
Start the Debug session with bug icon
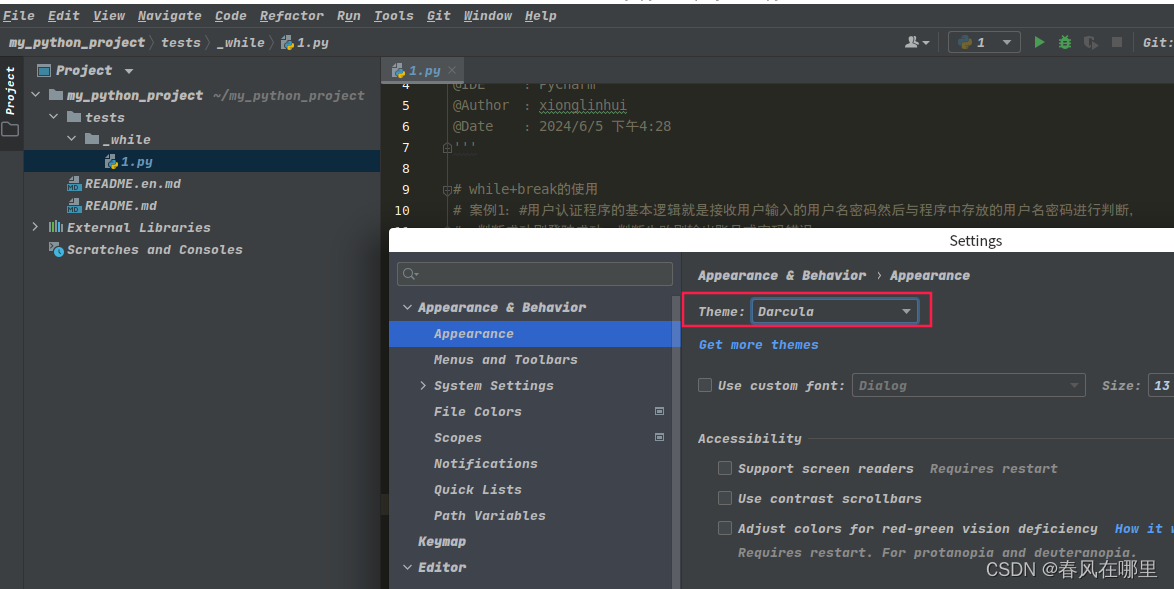pyautogui.click(x=1063, y=42)
